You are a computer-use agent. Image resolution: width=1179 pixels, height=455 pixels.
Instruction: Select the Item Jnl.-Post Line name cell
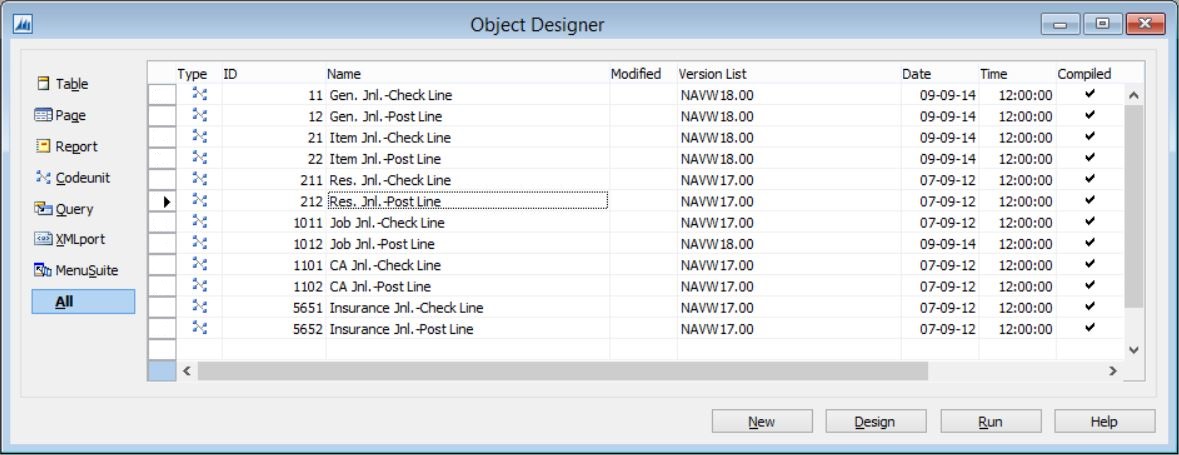(x=468, y=159)
